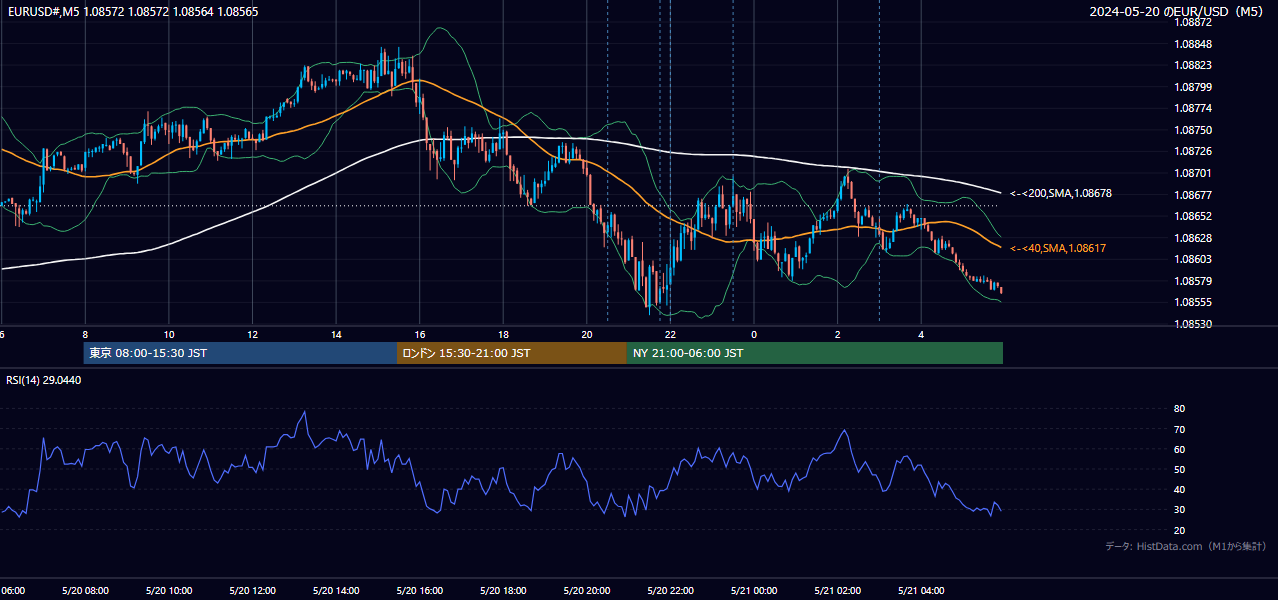
Task: Click price axis value 1.08726
Action: (1193, 151)
